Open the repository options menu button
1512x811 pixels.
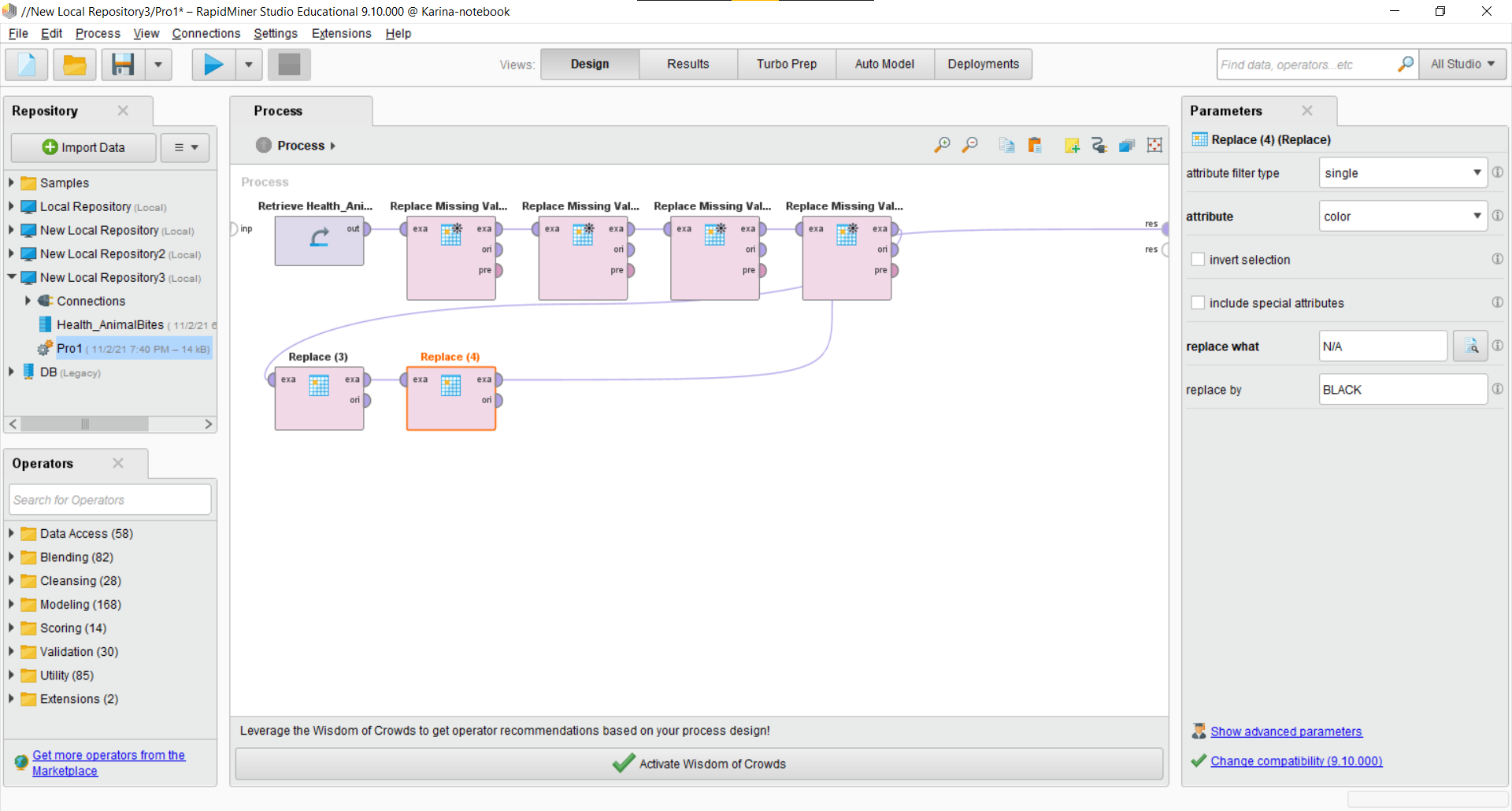point(186,147)
